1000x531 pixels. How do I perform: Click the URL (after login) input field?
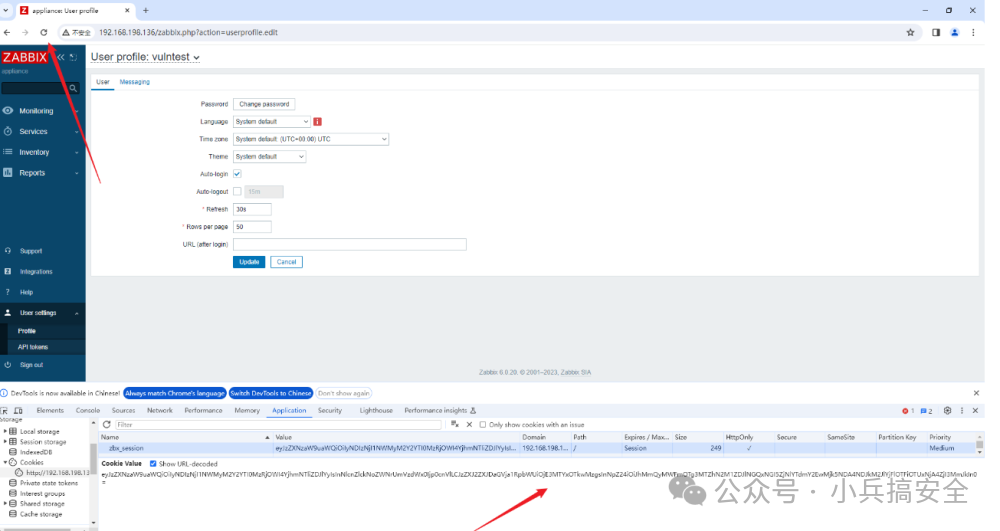coord(349,244)
